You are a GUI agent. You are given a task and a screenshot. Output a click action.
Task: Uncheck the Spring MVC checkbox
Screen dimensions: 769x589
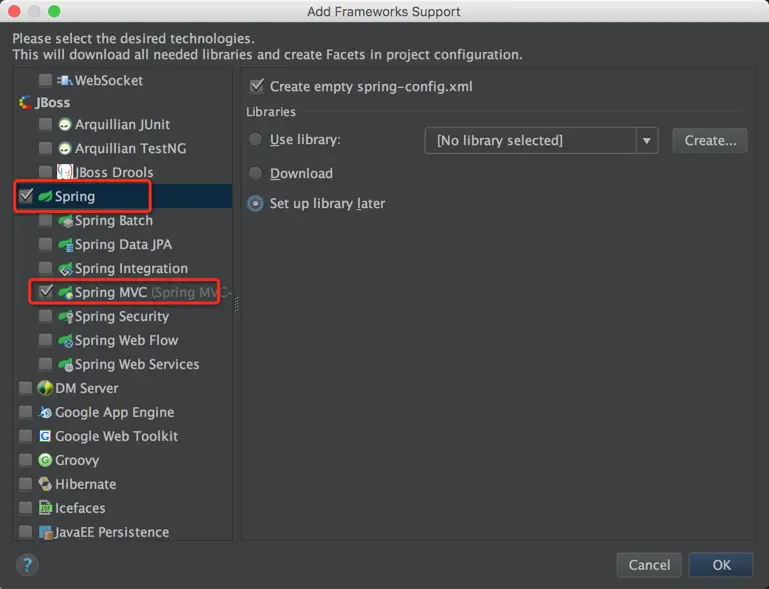(x=46, y=292)
